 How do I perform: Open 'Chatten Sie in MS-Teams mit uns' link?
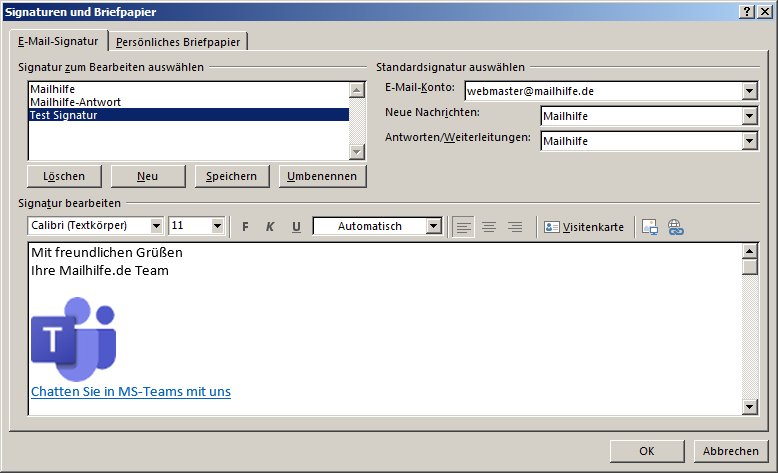131,391
